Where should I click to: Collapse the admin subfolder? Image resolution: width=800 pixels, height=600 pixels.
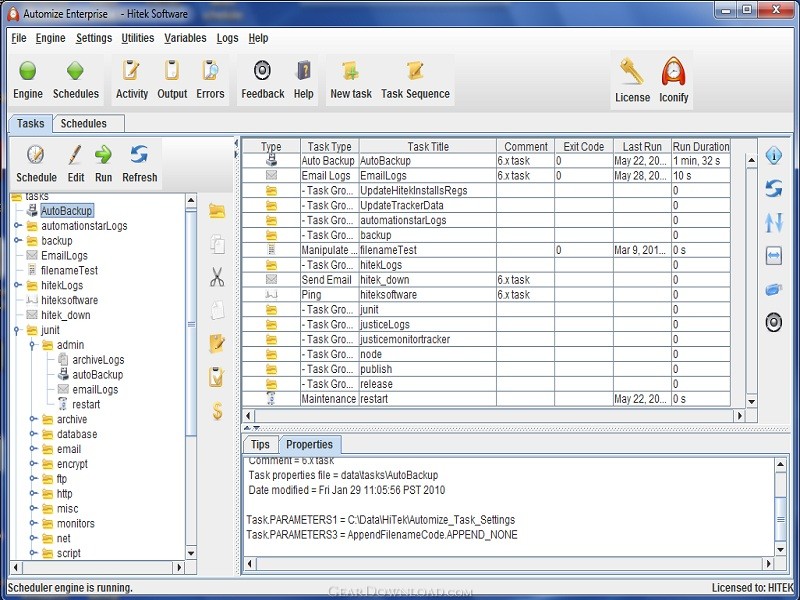coord(32,345)
